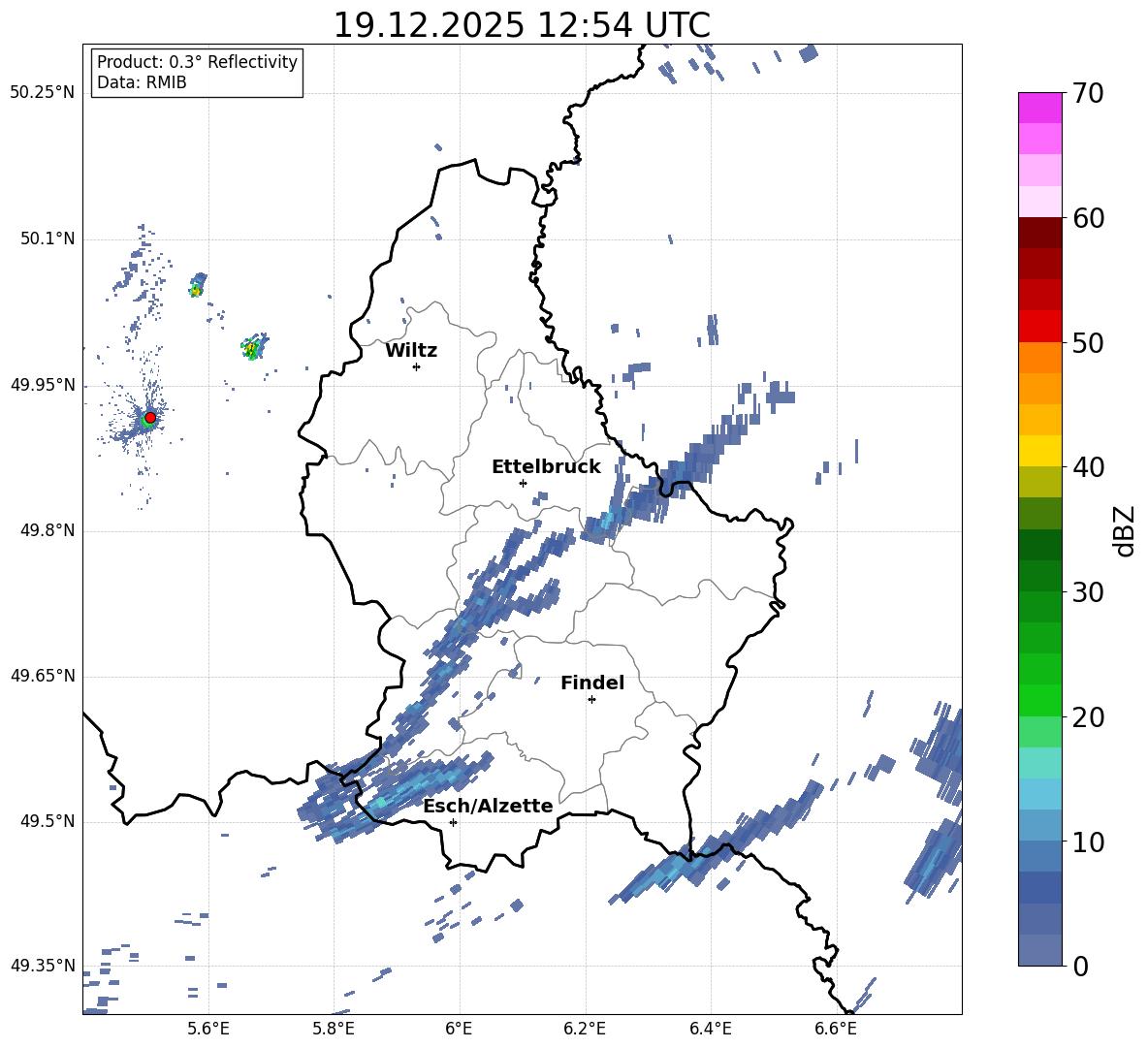Pick the dark red swatch just below 60 dBZ

(x=1039, y=233)
